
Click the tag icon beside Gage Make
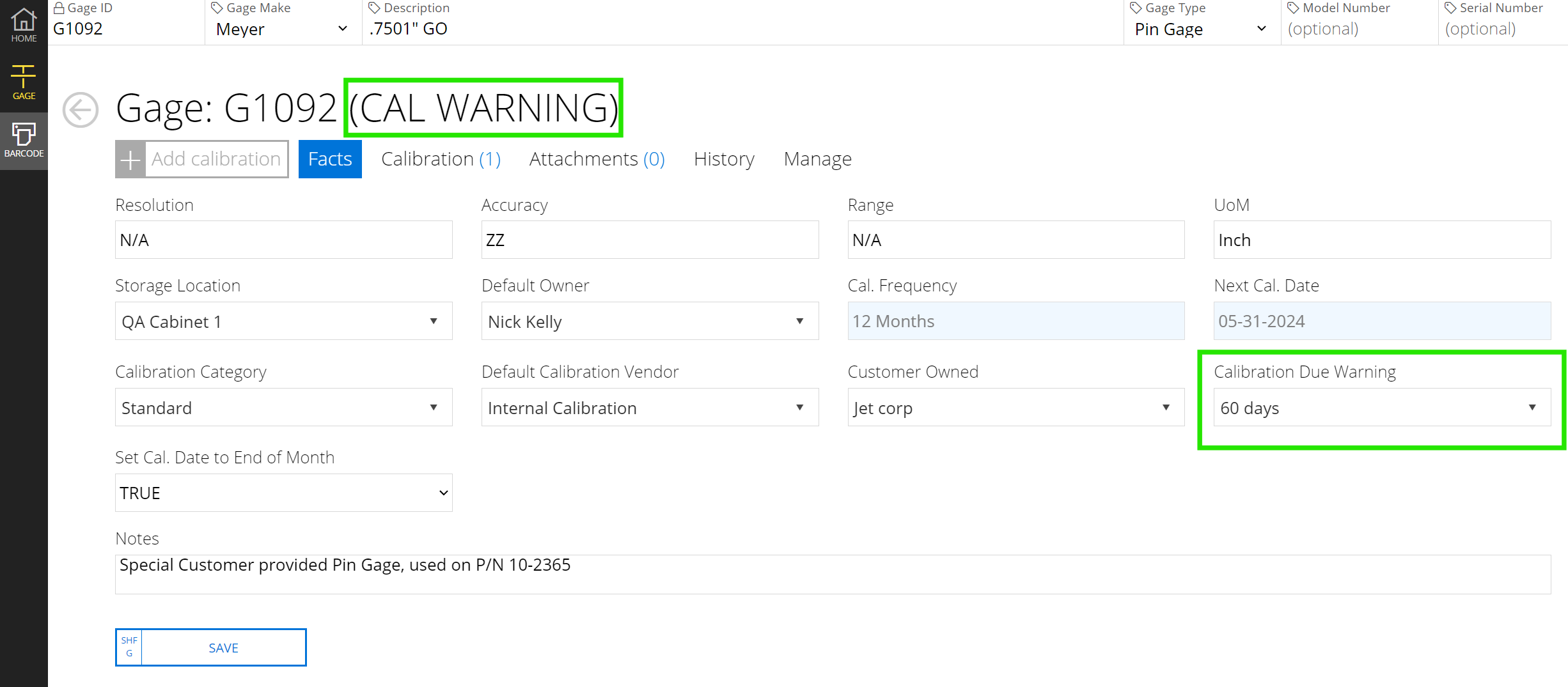[x=217, y=8]
